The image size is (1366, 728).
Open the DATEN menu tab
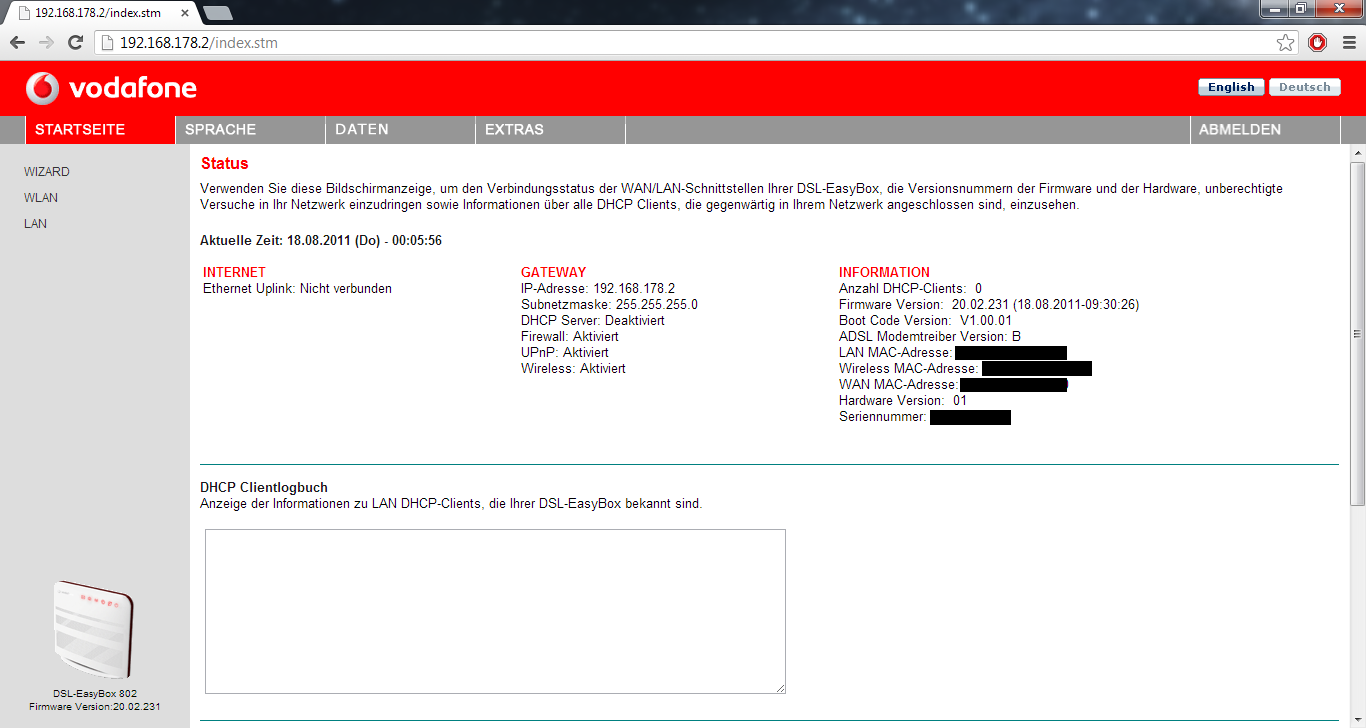click(400, 130)
